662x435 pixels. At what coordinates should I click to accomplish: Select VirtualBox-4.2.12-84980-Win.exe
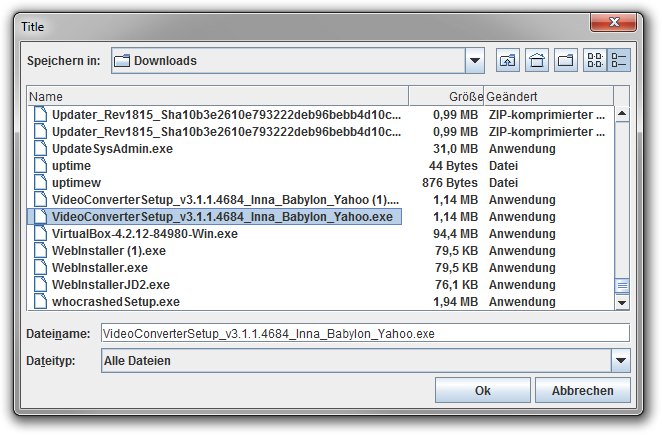[144, 234]
